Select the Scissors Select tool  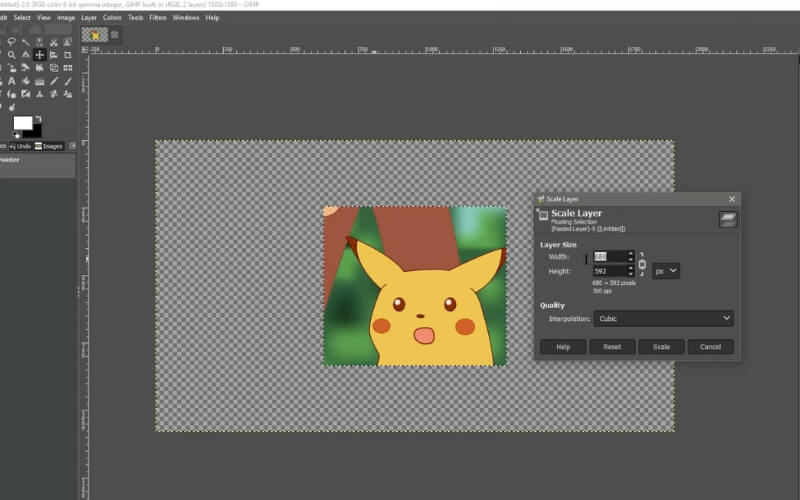pyautogui.click(x=54, y=42)
